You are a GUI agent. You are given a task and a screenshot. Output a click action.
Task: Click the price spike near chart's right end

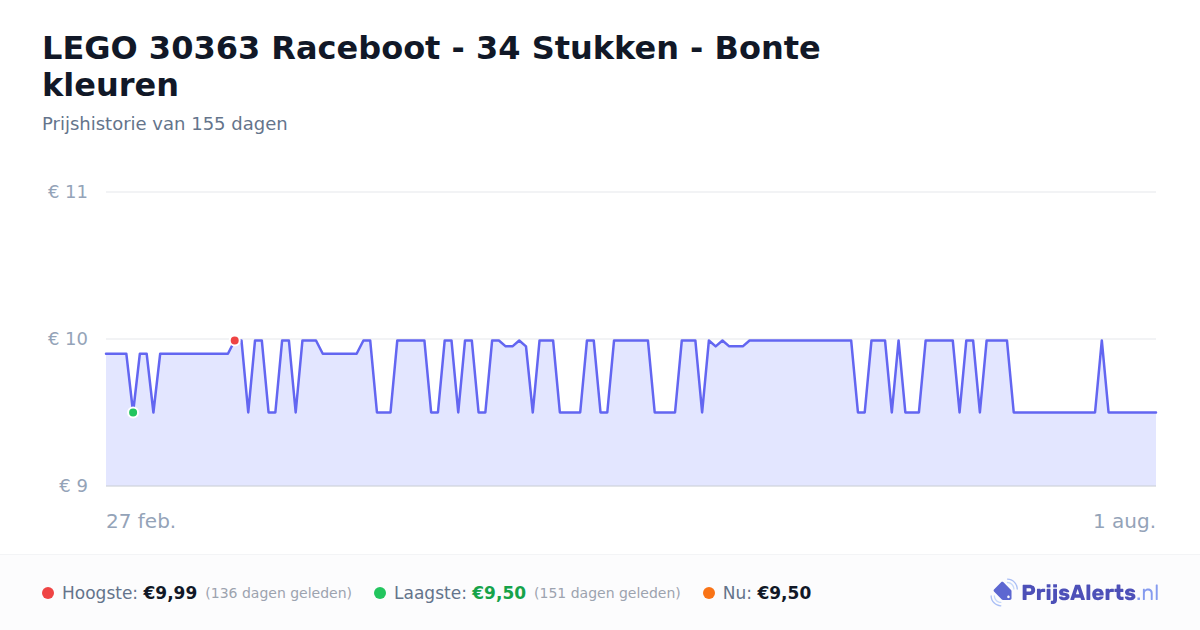(x=1101, y=342)
